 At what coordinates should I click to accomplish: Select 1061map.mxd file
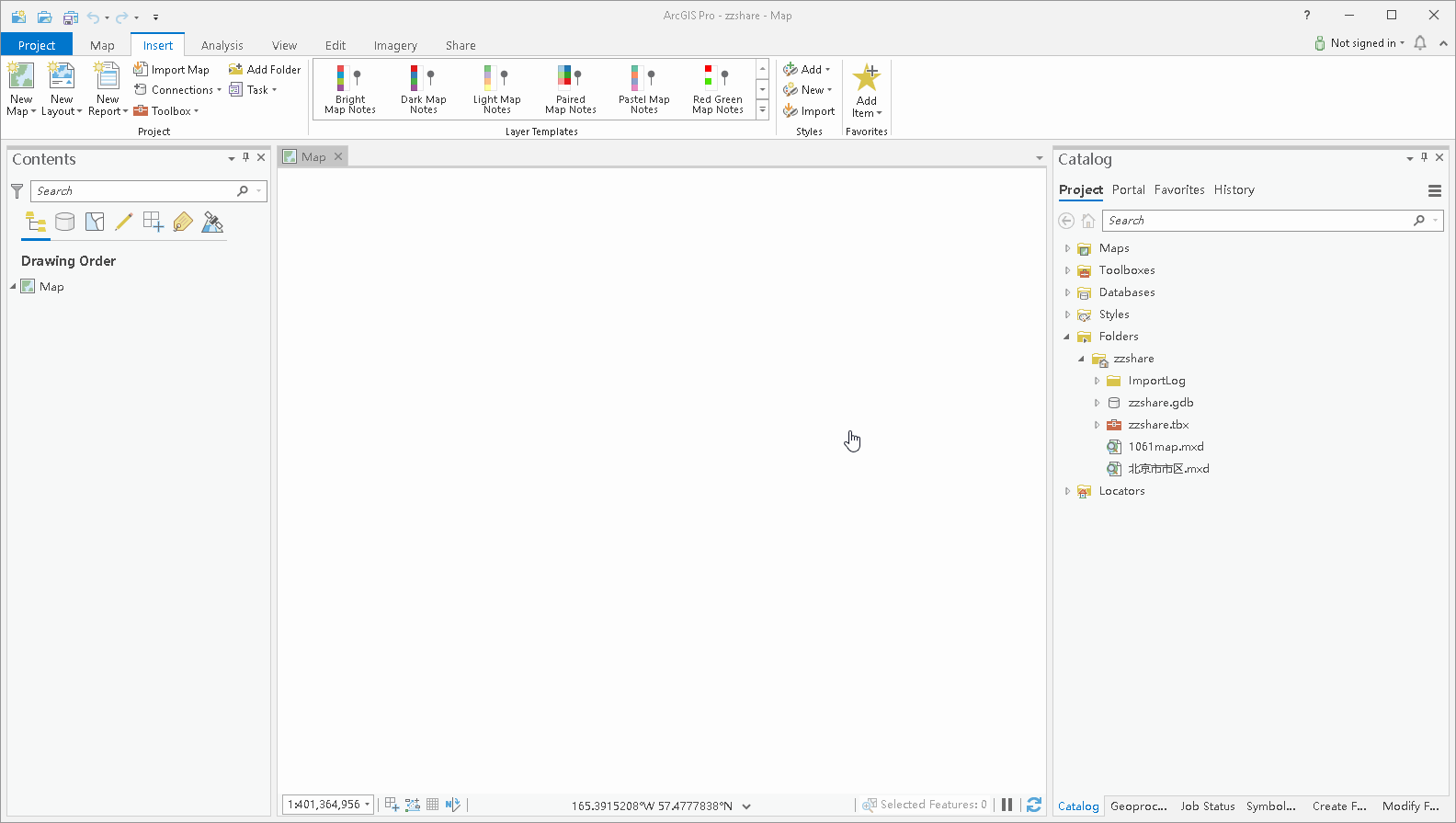point(1166,447)
